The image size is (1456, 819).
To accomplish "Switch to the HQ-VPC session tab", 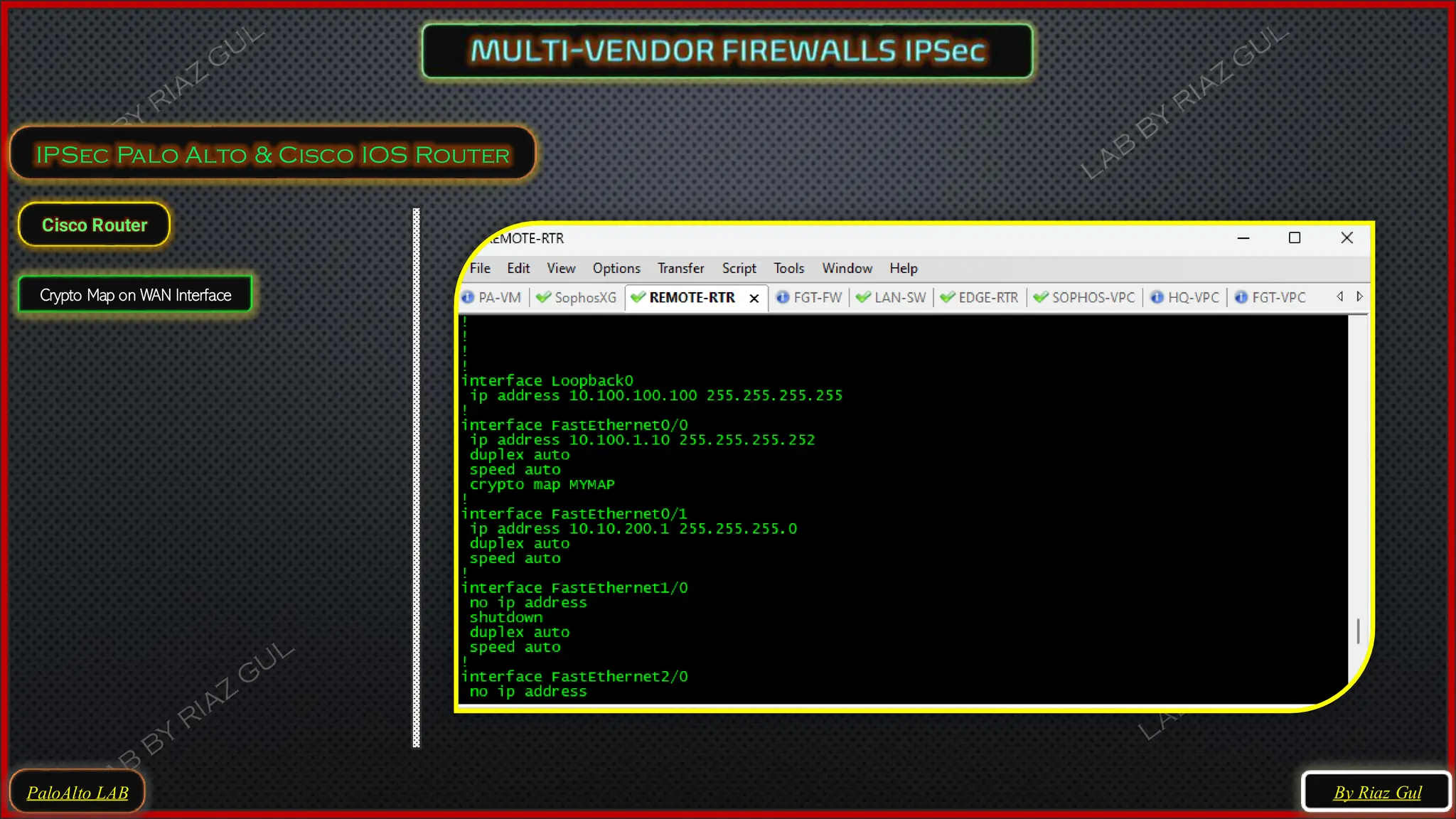I will point(1185,297).
